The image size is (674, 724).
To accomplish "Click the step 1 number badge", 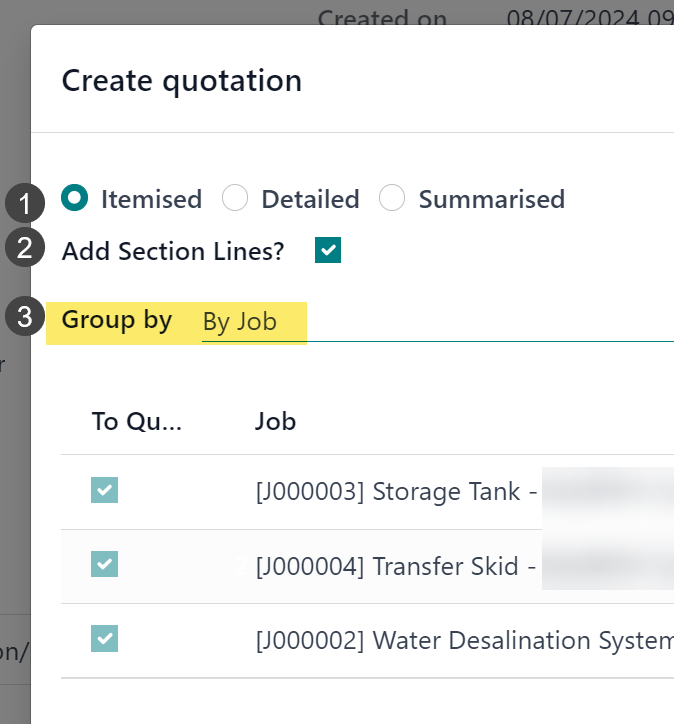I will click(24, 205).
